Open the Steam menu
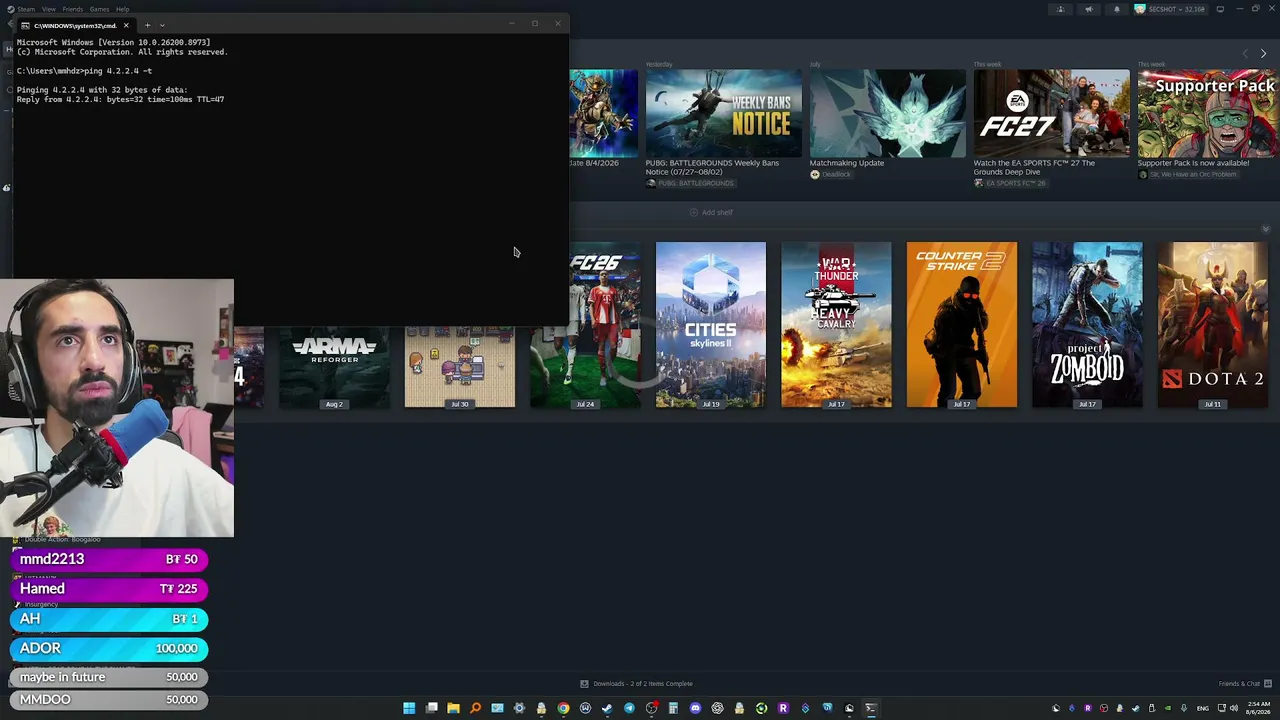This screenshot has width=1280, height=720. 26,9
